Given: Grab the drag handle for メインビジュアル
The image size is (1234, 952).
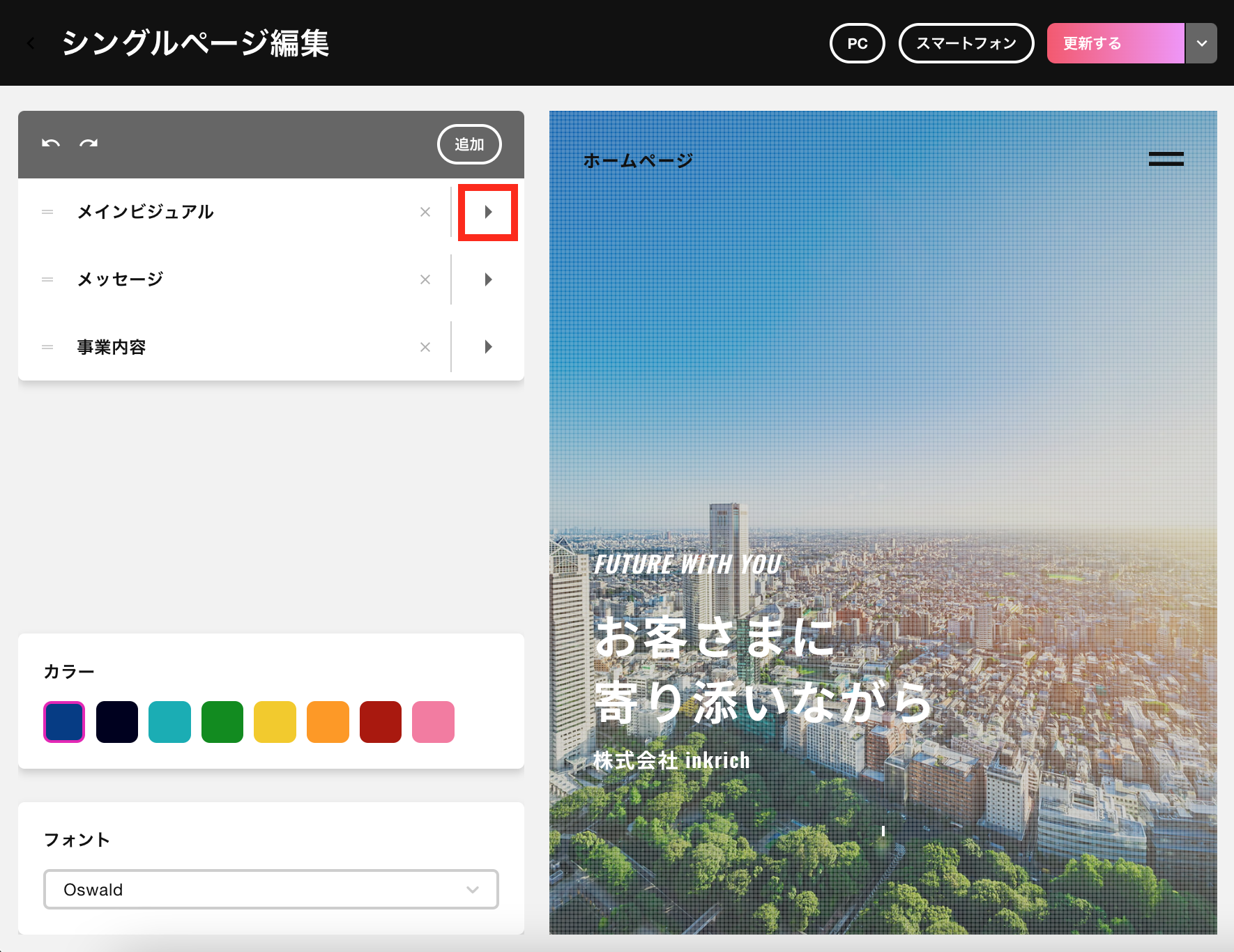Looking at the screenshot, I should [47, 212].
